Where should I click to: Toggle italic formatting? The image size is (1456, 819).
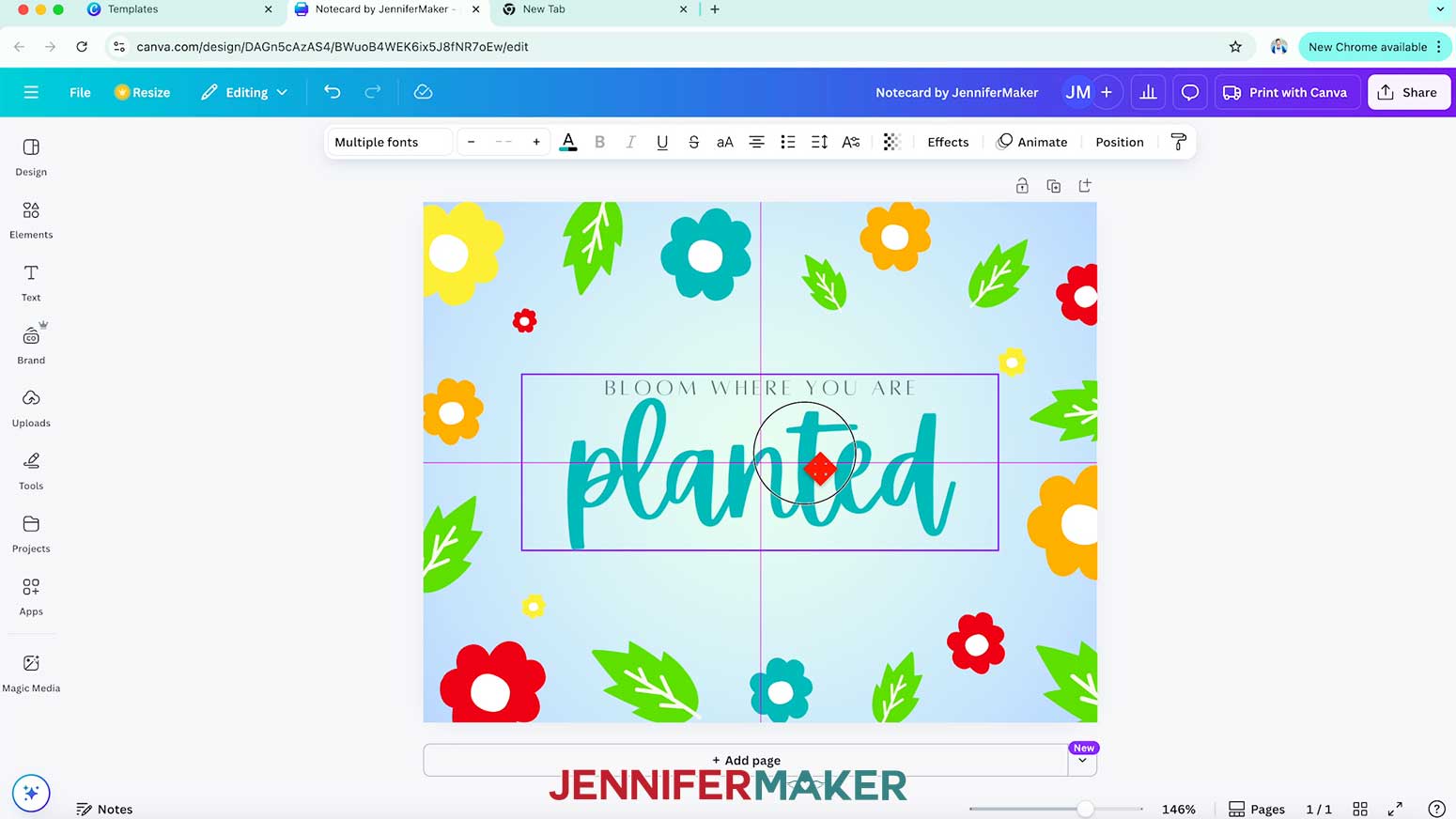630,142
